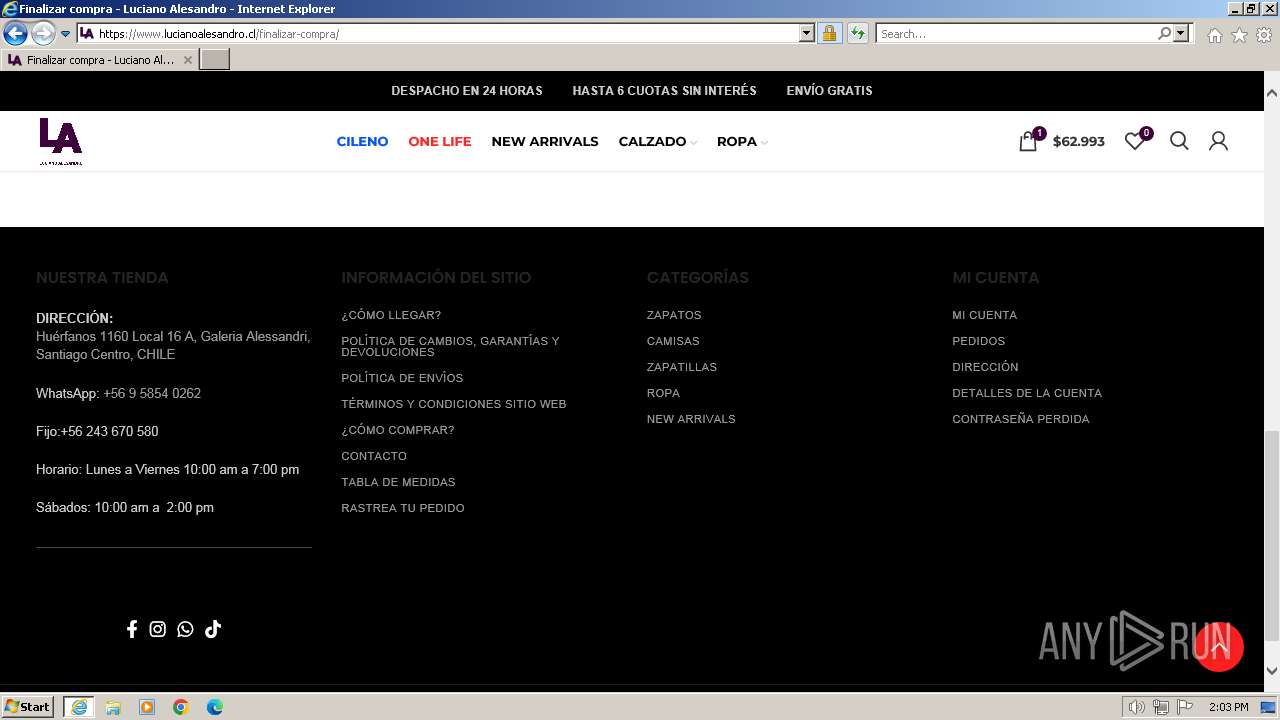Click the refresh page icon
Viewport: 1280px width, 720px height.
click(x=857, y=33)
